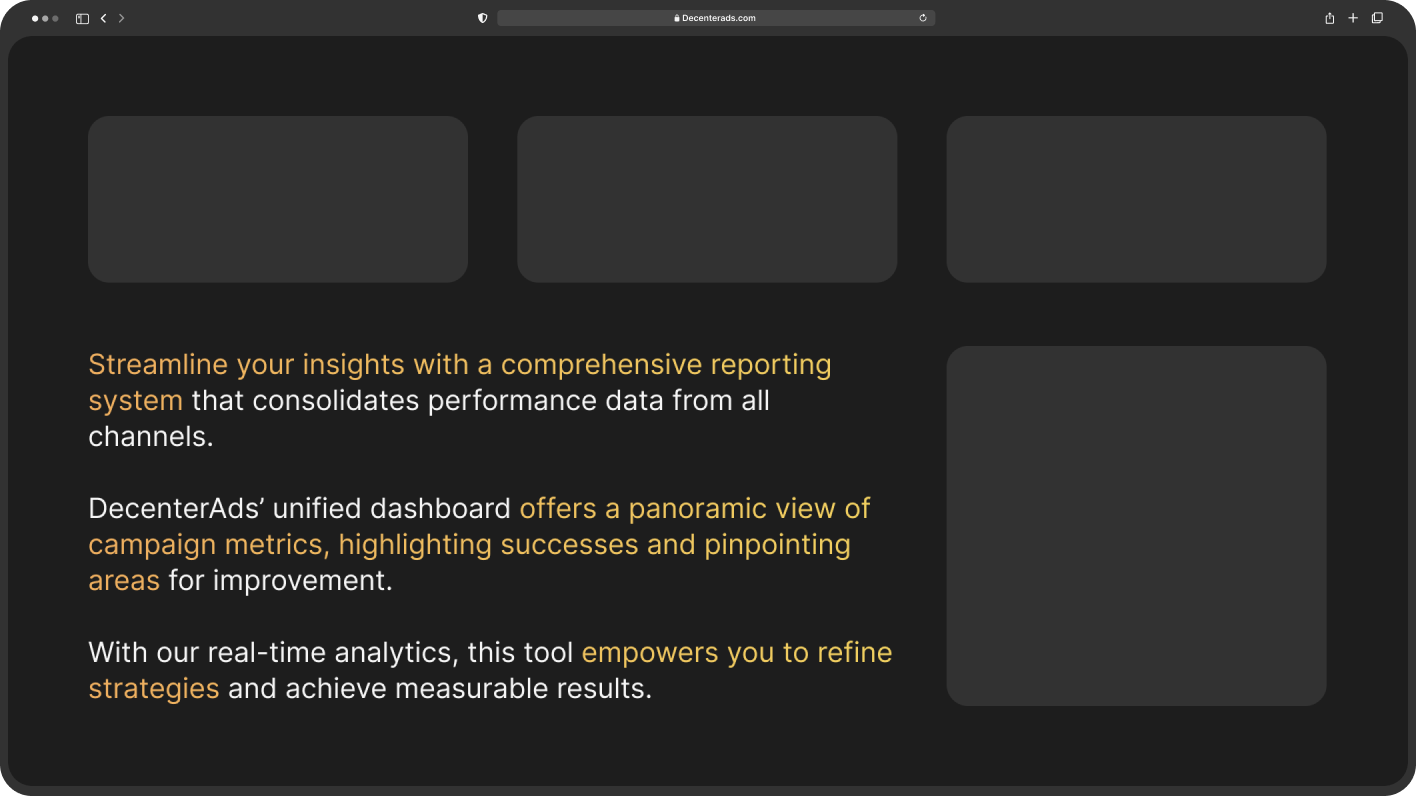Click the lock icon beside Decenterads.com
Viewport: 1416px width, 796px height.
point(677,18)
